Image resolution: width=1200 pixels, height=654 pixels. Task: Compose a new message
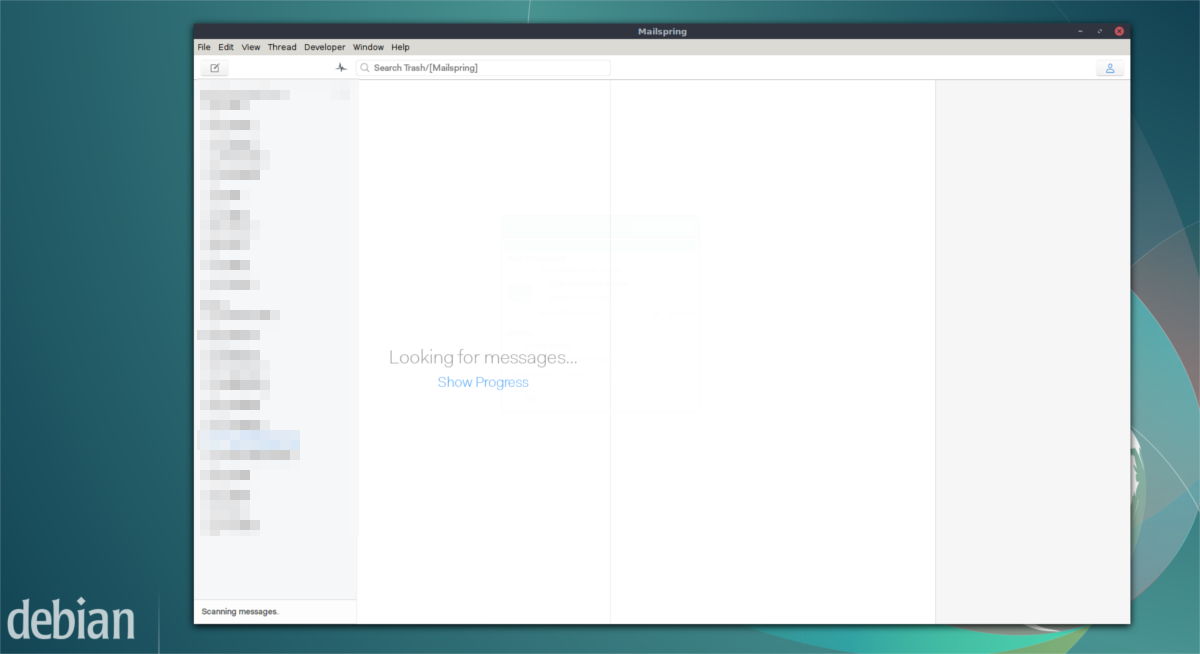(x=214, y=67)
